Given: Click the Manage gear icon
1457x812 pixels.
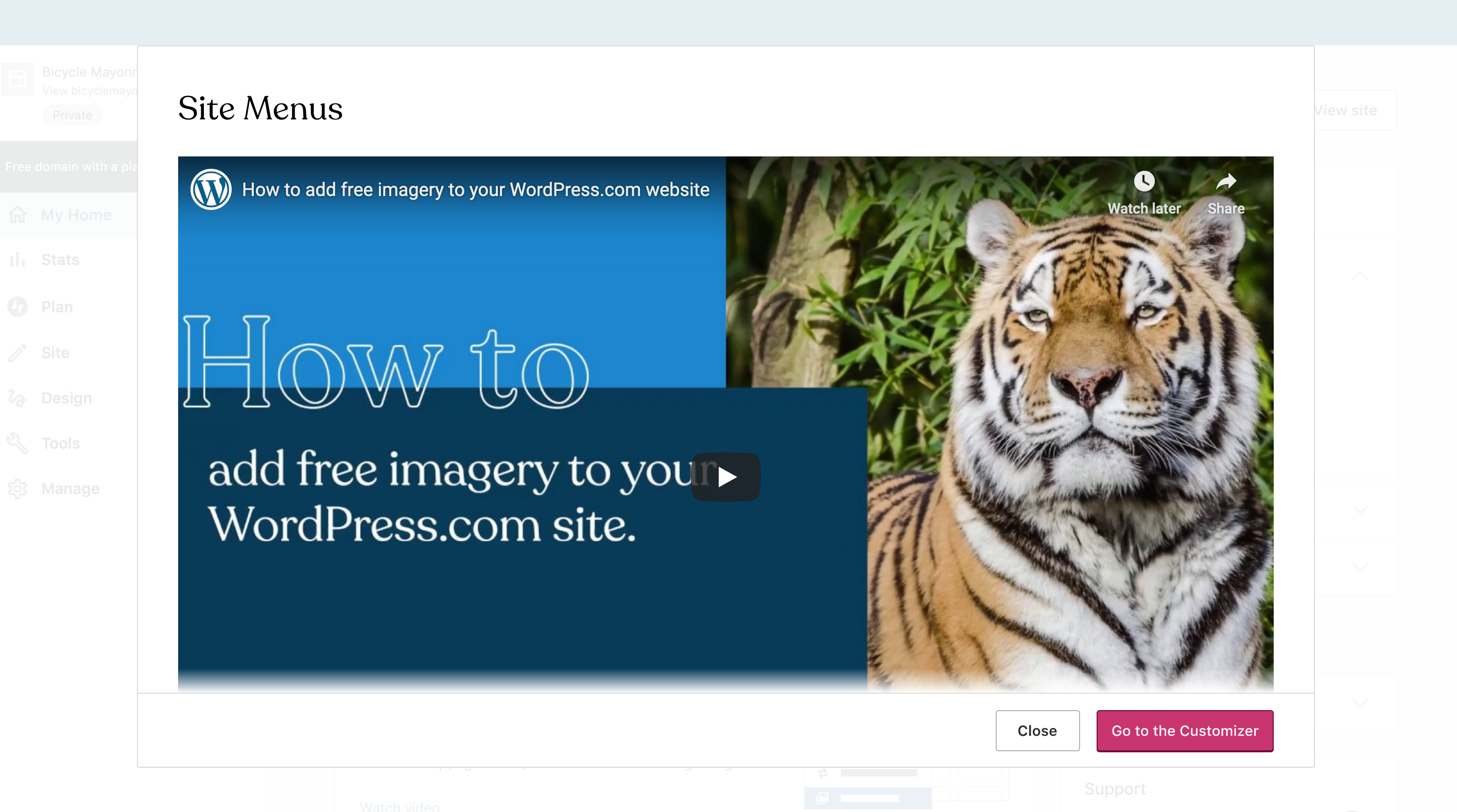Looking at the screenshot, I should pos(18,488).
